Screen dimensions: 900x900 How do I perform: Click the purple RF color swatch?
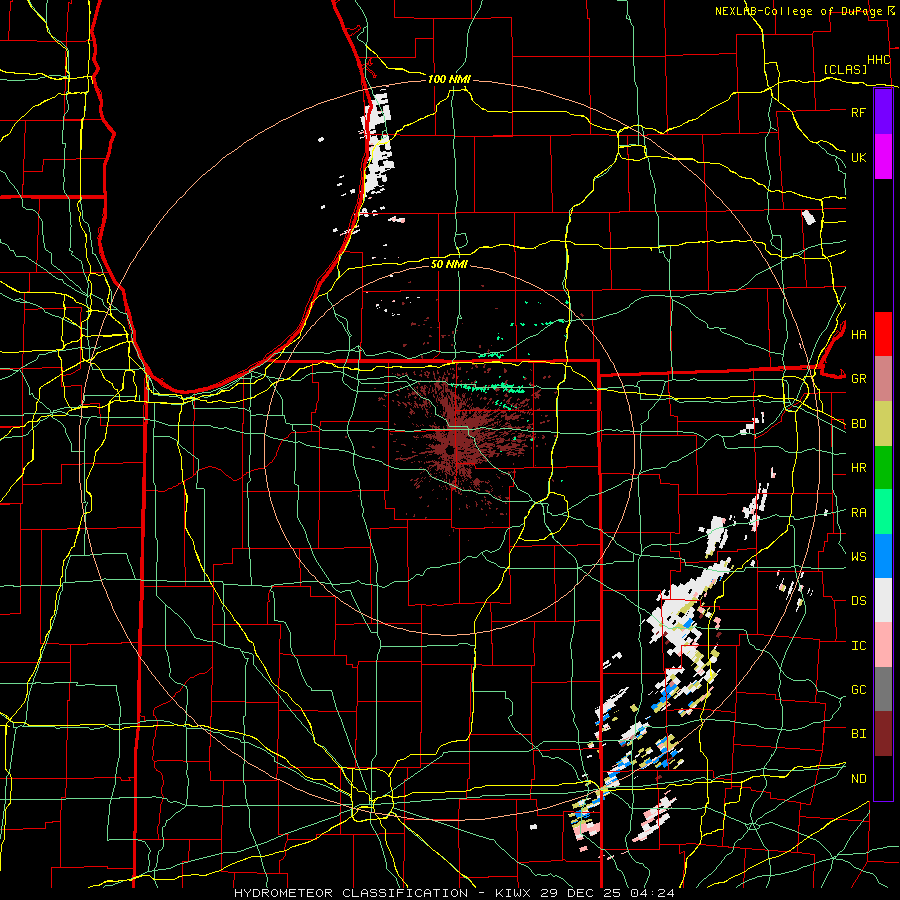tap(883, 112)
